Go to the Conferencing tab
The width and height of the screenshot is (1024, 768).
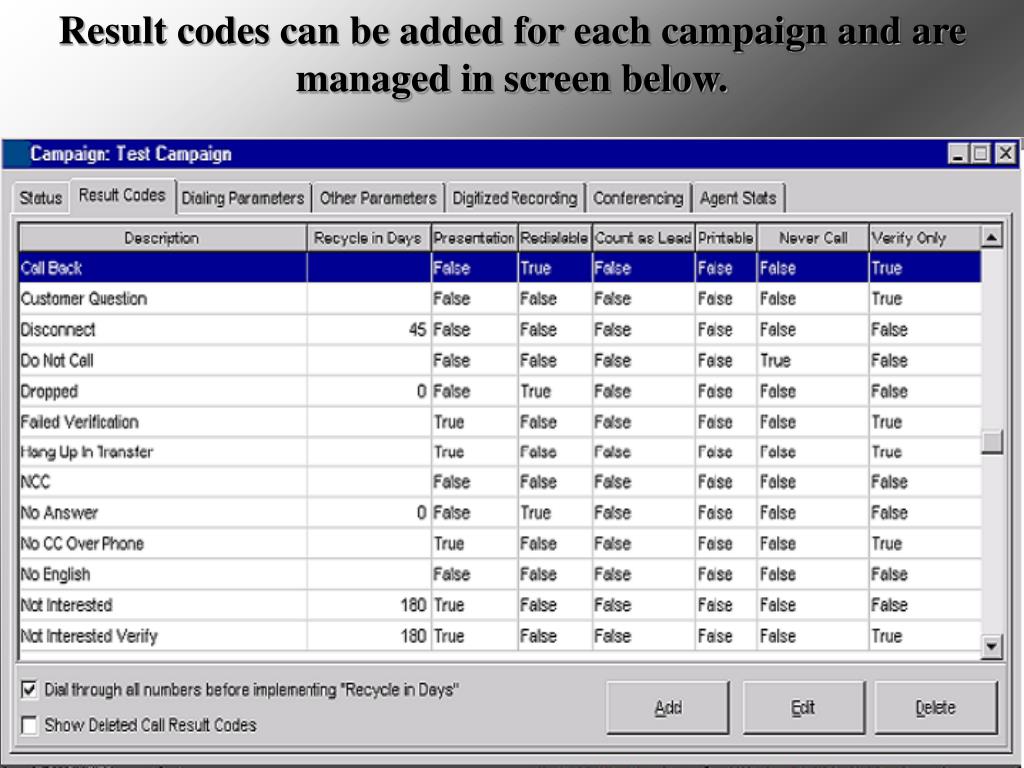[x=638, y=198]
